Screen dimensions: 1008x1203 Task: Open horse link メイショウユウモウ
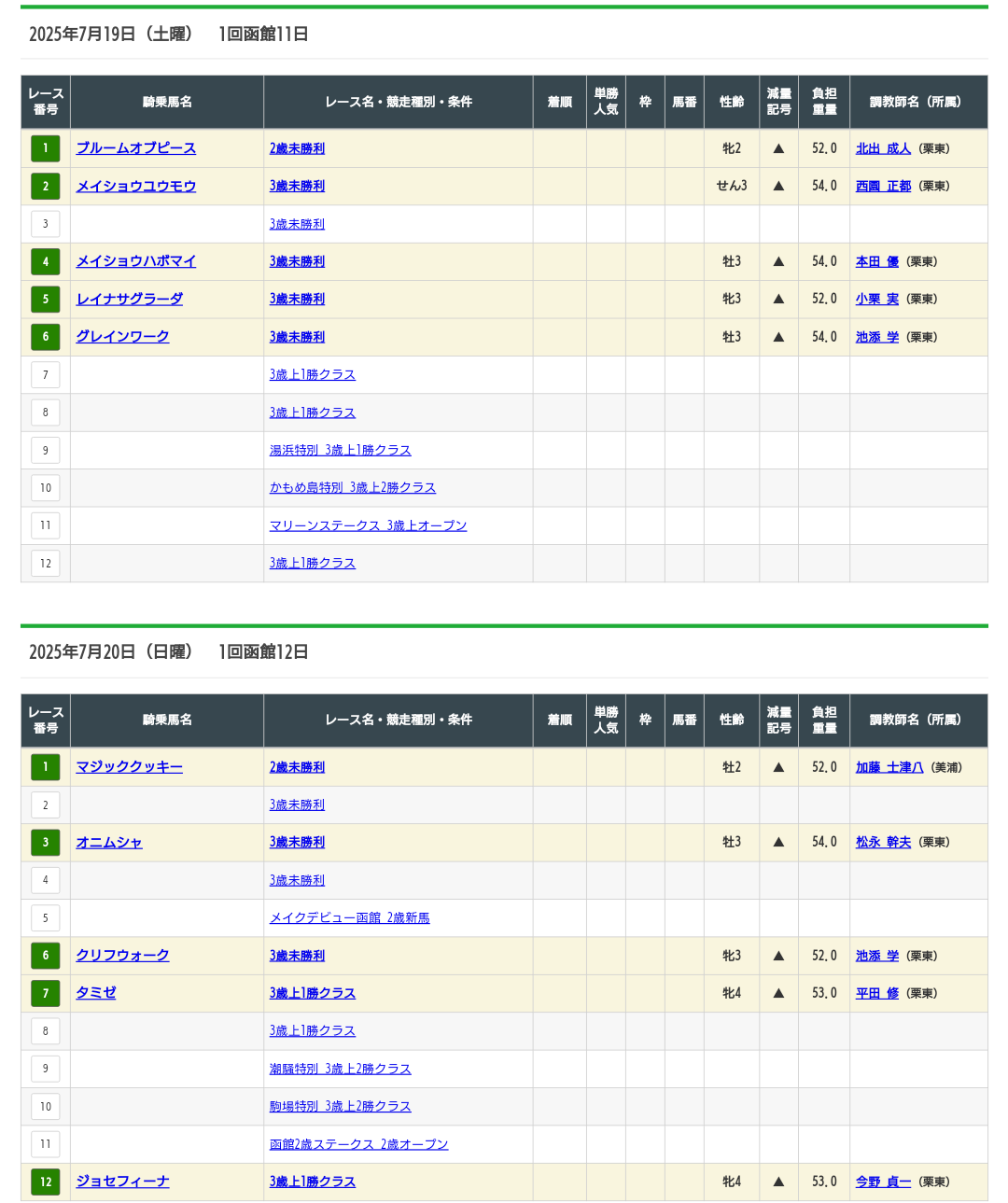[x=136, y=186]
